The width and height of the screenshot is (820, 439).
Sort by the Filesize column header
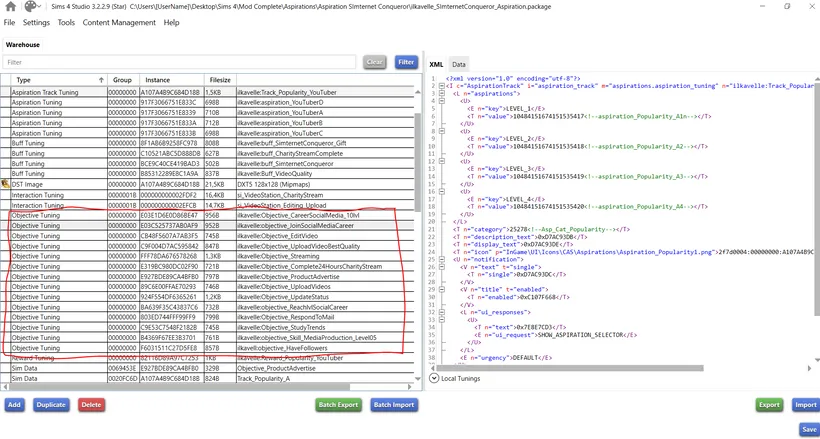pyautogui.click(x=220, y=80)
